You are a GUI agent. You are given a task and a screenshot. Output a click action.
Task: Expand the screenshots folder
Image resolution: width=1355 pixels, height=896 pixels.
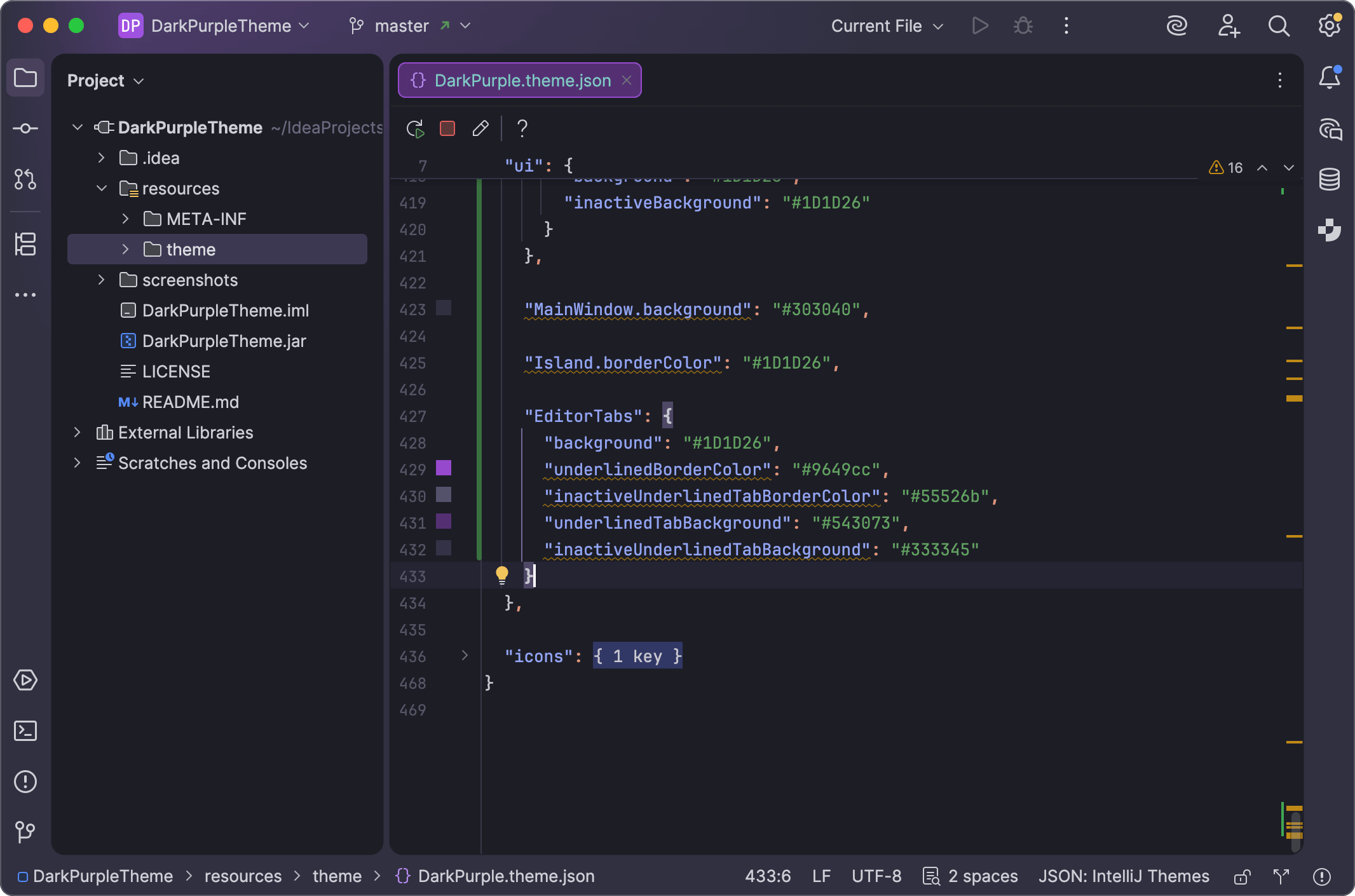point(101,280)
